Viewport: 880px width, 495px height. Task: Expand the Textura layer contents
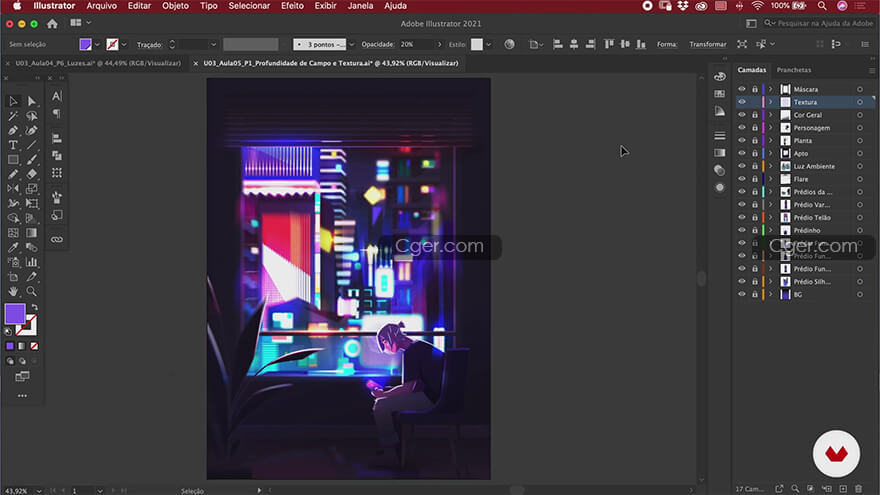point(771,102)
